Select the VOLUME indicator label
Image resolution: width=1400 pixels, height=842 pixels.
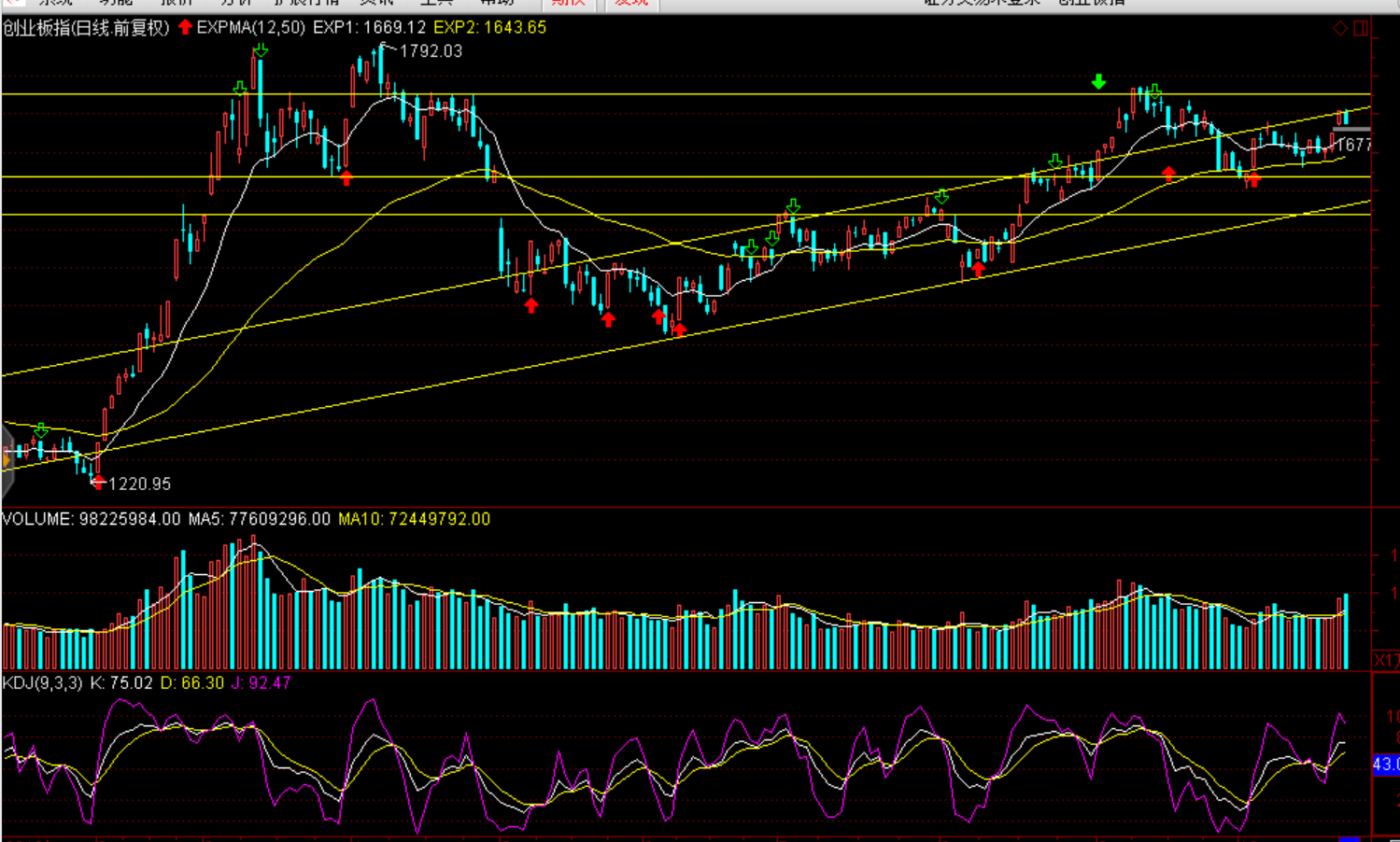click(36, 519)
